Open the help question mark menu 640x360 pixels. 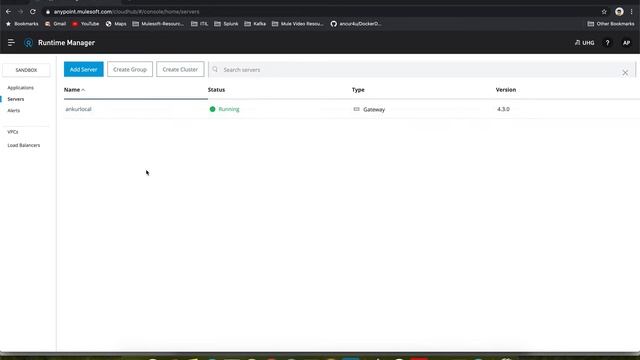click(x=607, y=42)
